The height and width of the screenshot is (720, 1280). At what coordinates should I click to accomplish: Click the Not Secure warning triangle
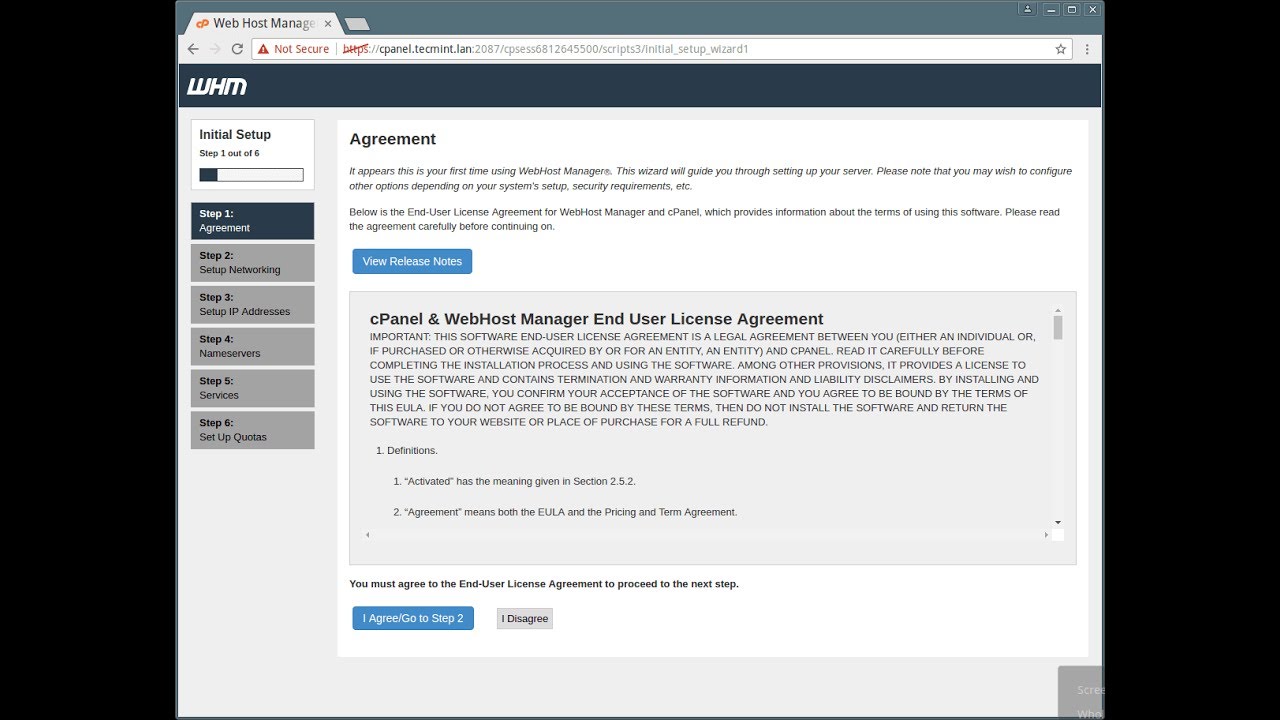click(263, 48)
